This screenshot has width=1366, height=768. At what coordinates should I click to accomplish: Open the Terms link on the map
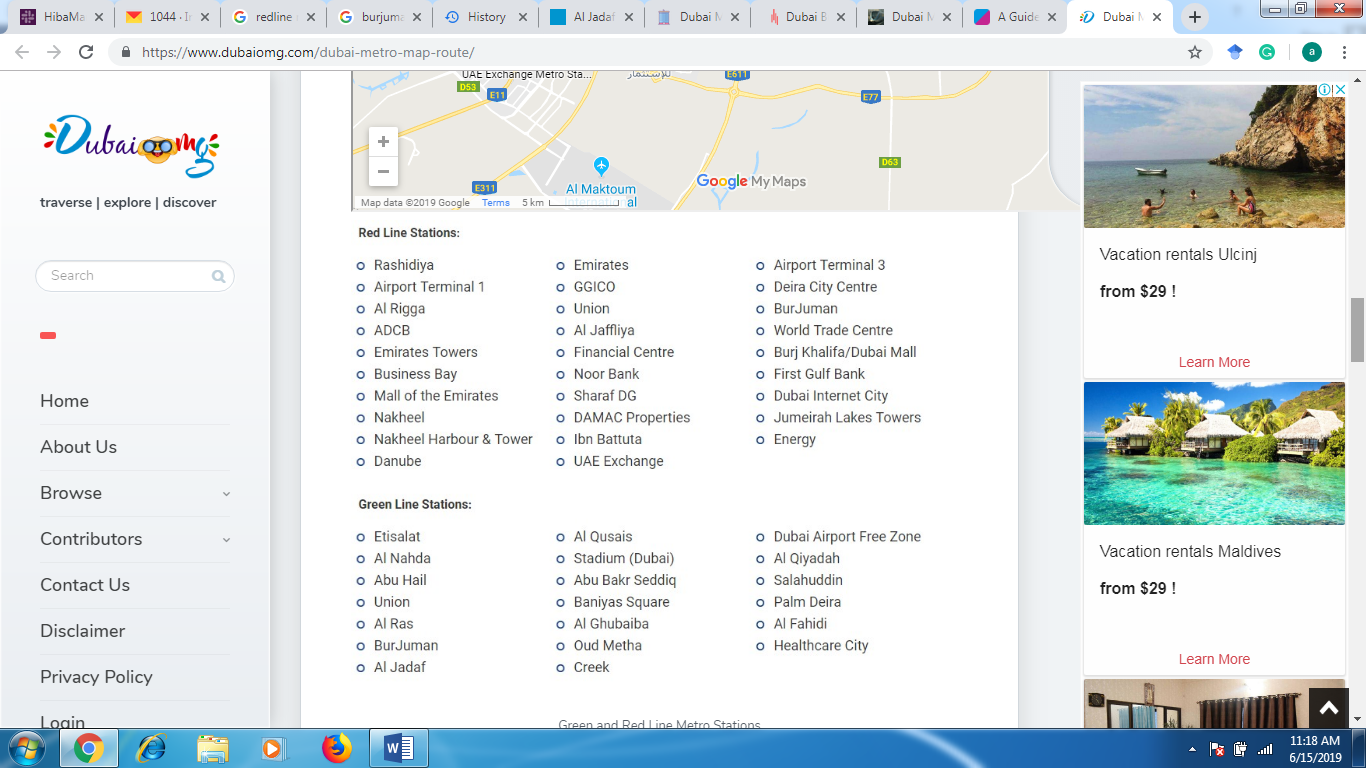(x=495, y=202)
